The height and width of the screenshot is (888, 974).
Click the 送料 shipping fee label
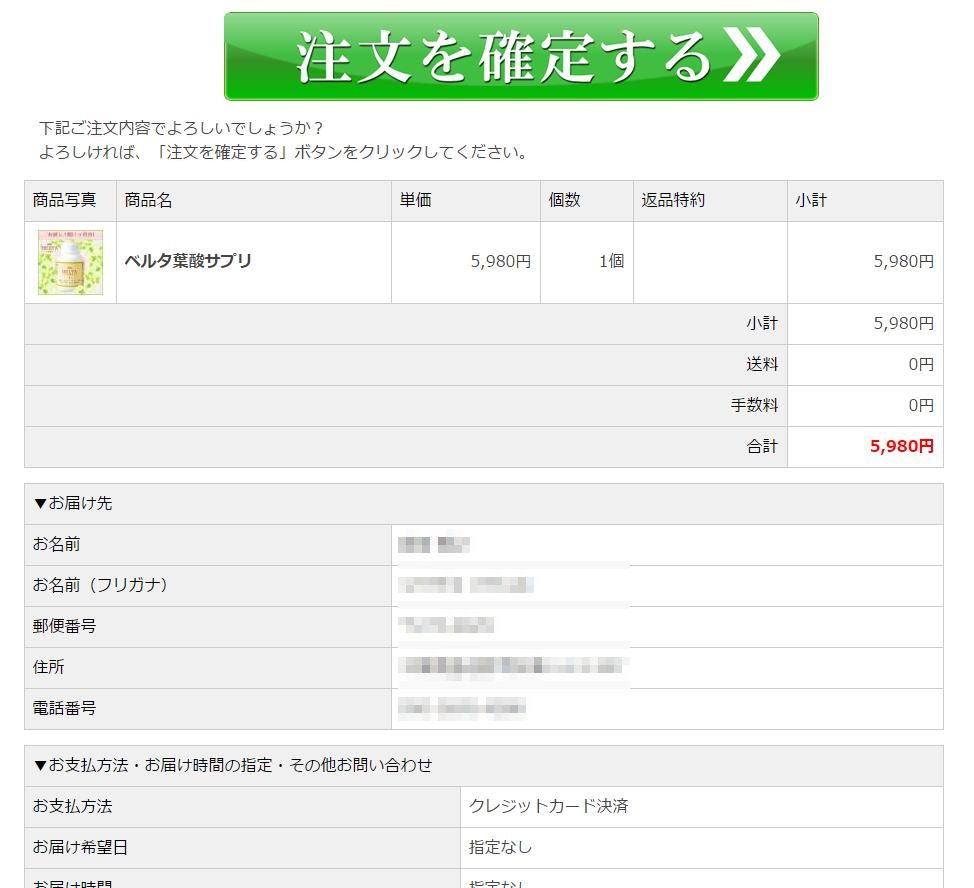[761, 365]
